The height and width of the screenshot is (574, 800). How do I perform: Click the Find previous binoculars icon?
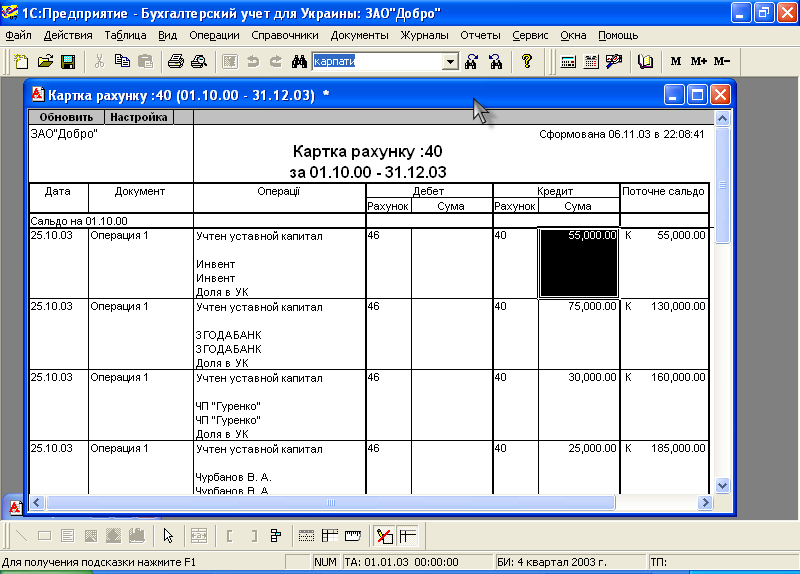[495, 62]
